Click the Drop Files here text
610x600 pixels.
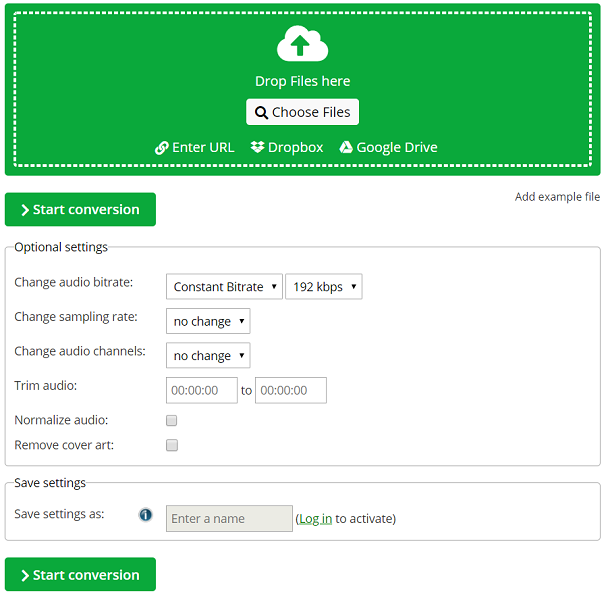coord(303,81)
